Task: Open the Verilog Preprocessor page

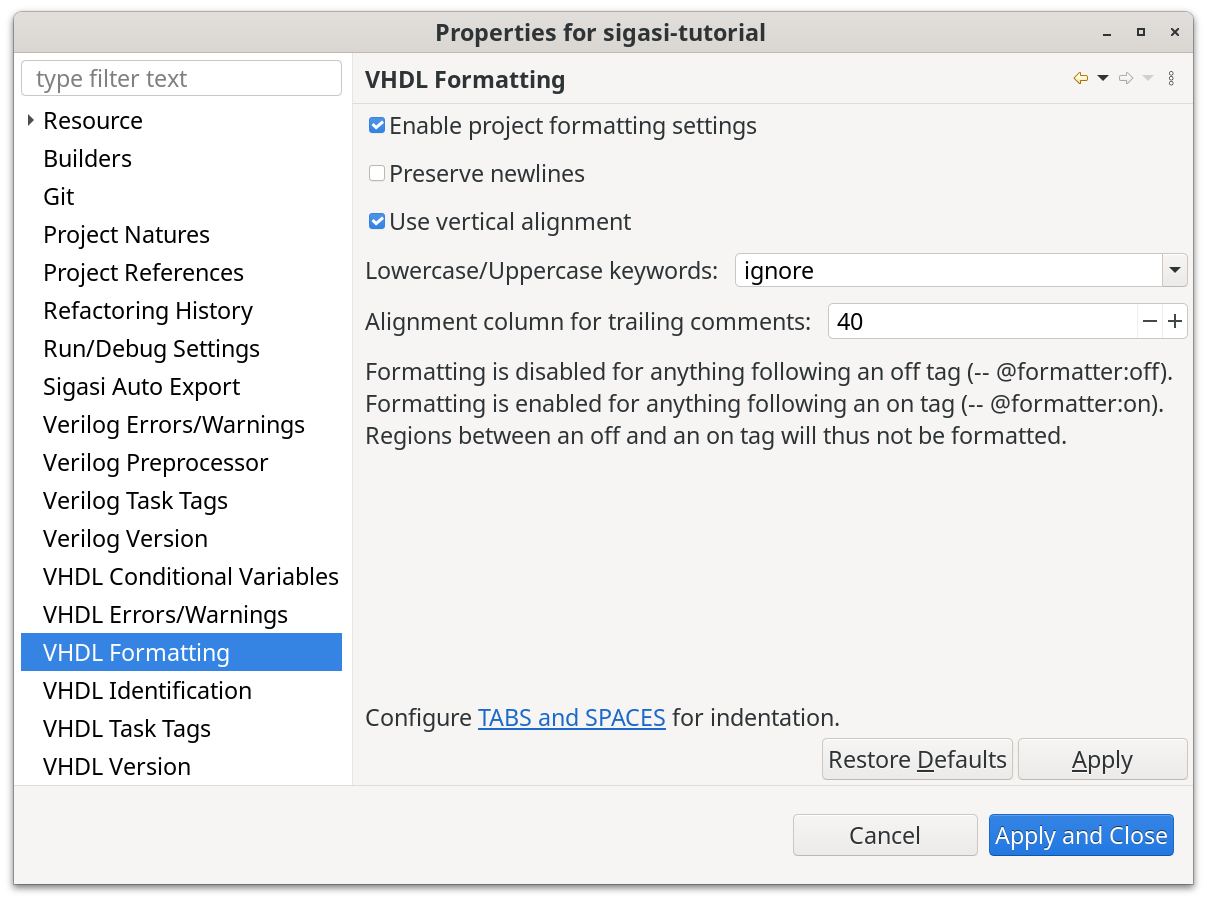Action: tap(155, 463)
